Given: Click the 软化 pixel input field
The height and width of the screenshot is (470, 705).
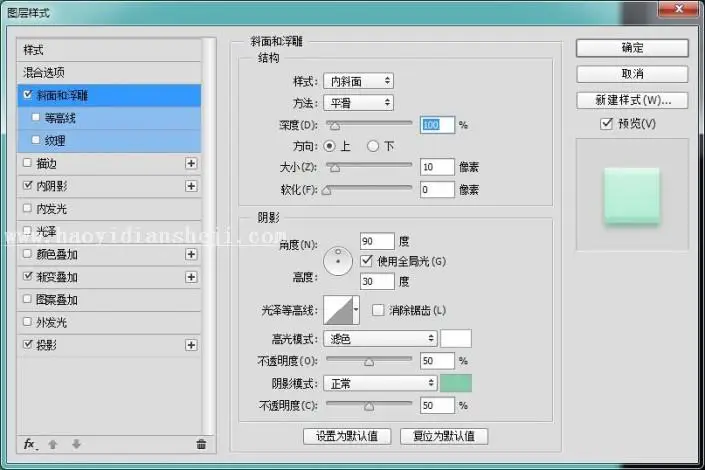Looking at the screenshot, I should point(437,189).
